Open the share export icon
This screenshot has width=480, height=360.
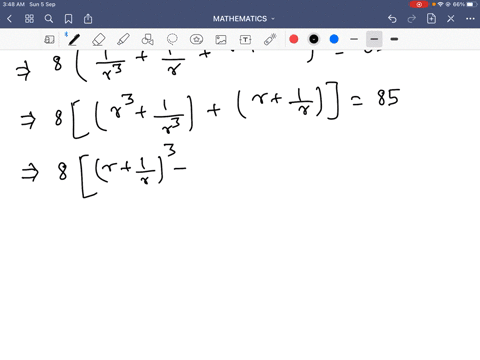(88, 19)
